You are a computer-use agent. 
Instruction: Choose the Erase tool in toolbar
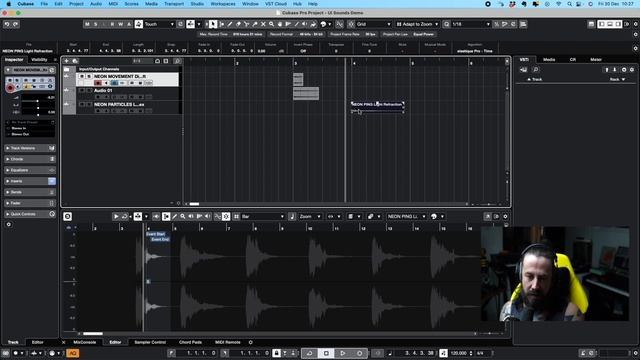238,24
